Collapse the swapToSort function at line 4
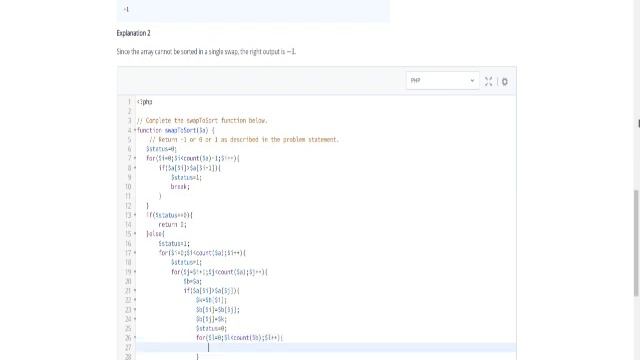This screenshot has height=360, width=640. (135, 130)
